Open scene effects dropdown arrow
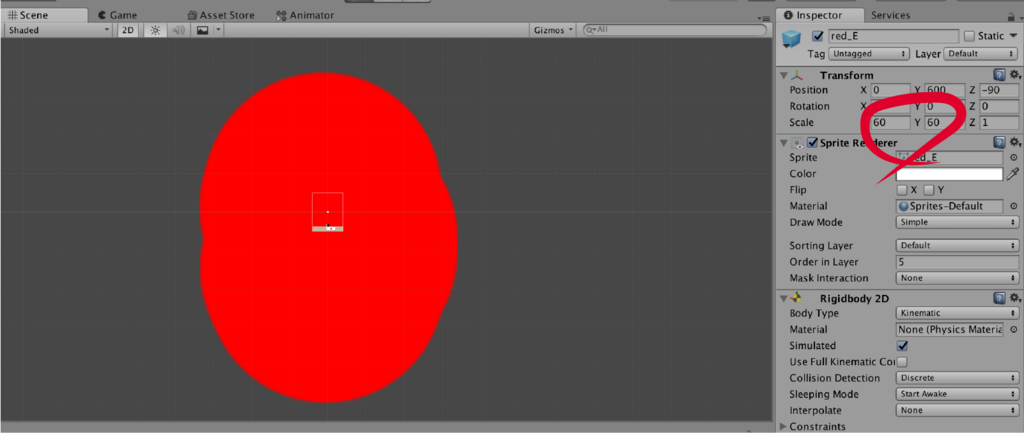 [218, 30]
